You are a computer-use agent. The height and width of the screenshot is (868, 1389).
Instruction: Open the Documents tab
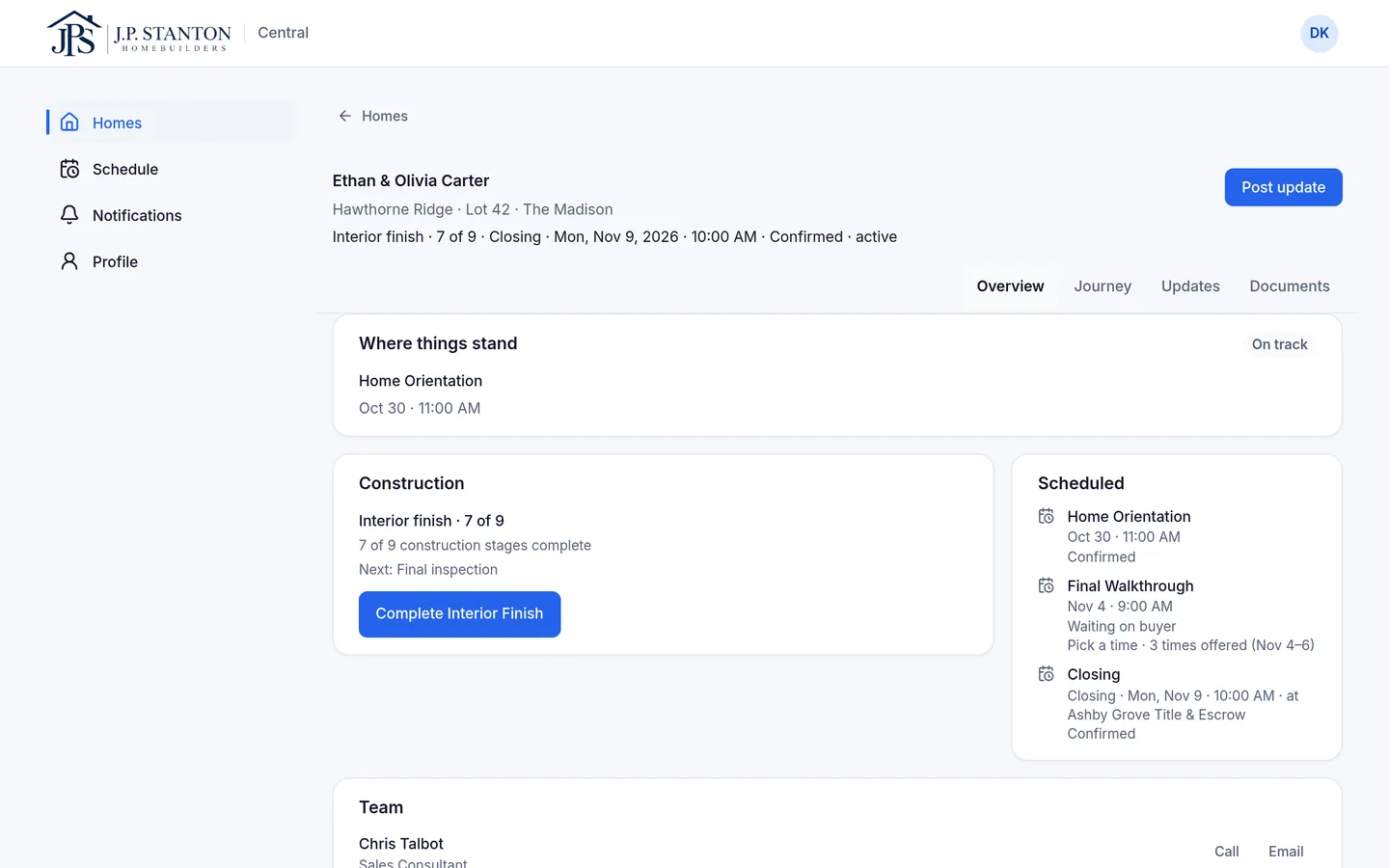pos(1290,286)
